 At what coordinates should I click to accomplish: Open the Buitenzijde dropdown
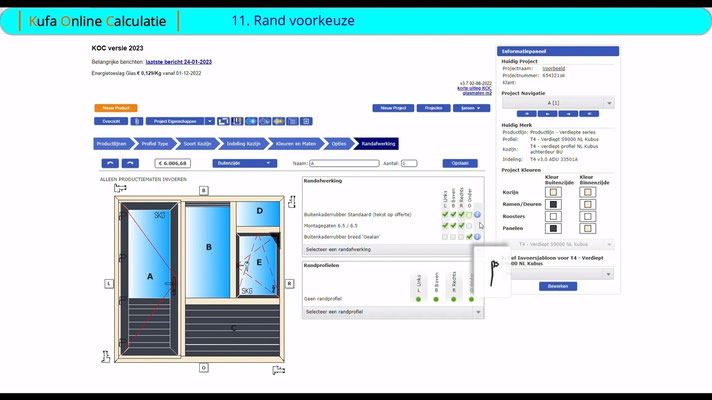(245, 163)
